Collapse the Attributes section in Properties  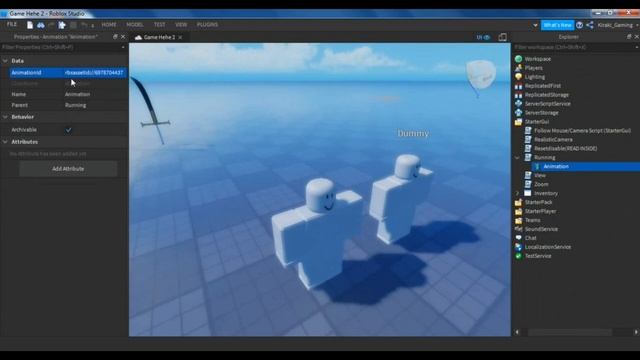point(5,142)
